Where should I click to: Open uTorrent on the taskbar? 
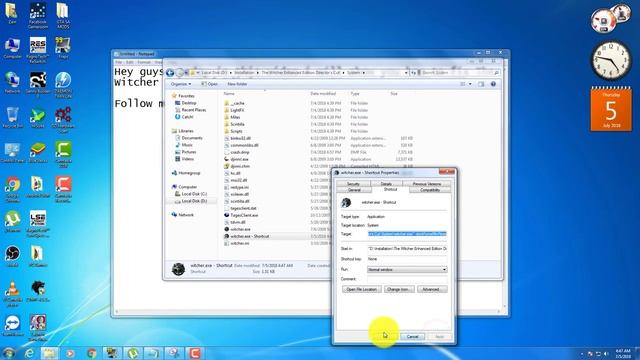(133, 353)
